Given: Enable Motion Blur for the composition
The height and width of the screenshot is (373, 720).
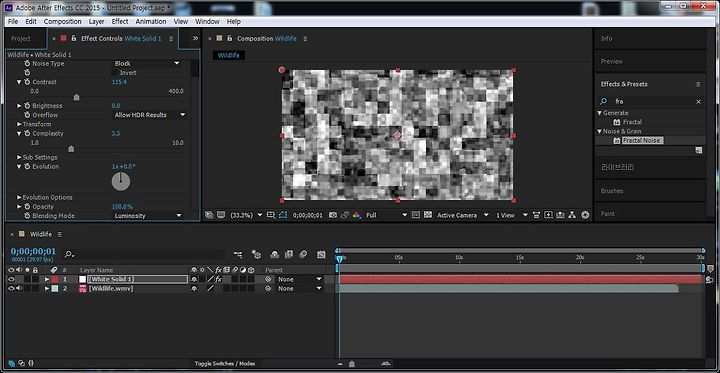Looking at the screenshot, I should point(303,254).
